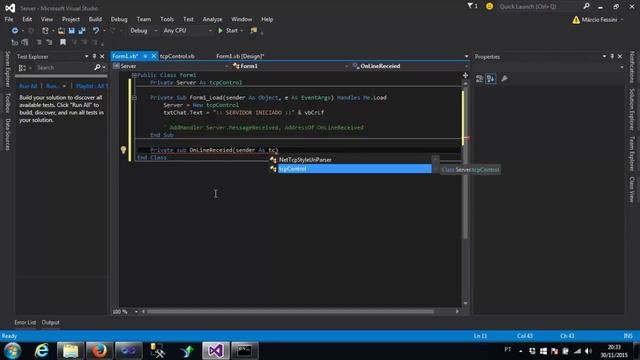Click the editor horizontal scrollbar
The image size is (640, 360).
(290, 311)
